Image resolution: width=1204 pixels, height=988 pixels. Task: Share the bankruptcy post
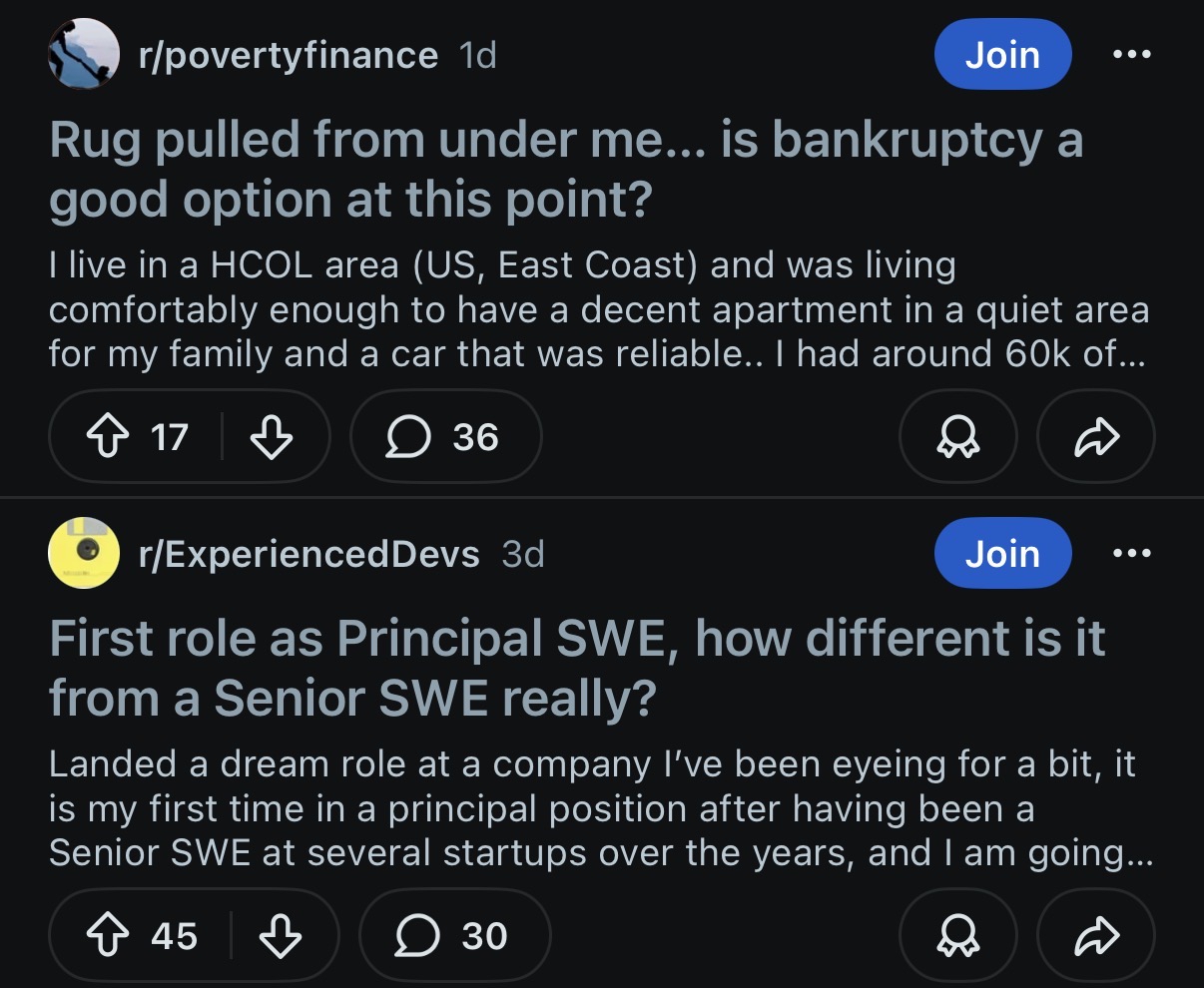[x=1096, y=437]
